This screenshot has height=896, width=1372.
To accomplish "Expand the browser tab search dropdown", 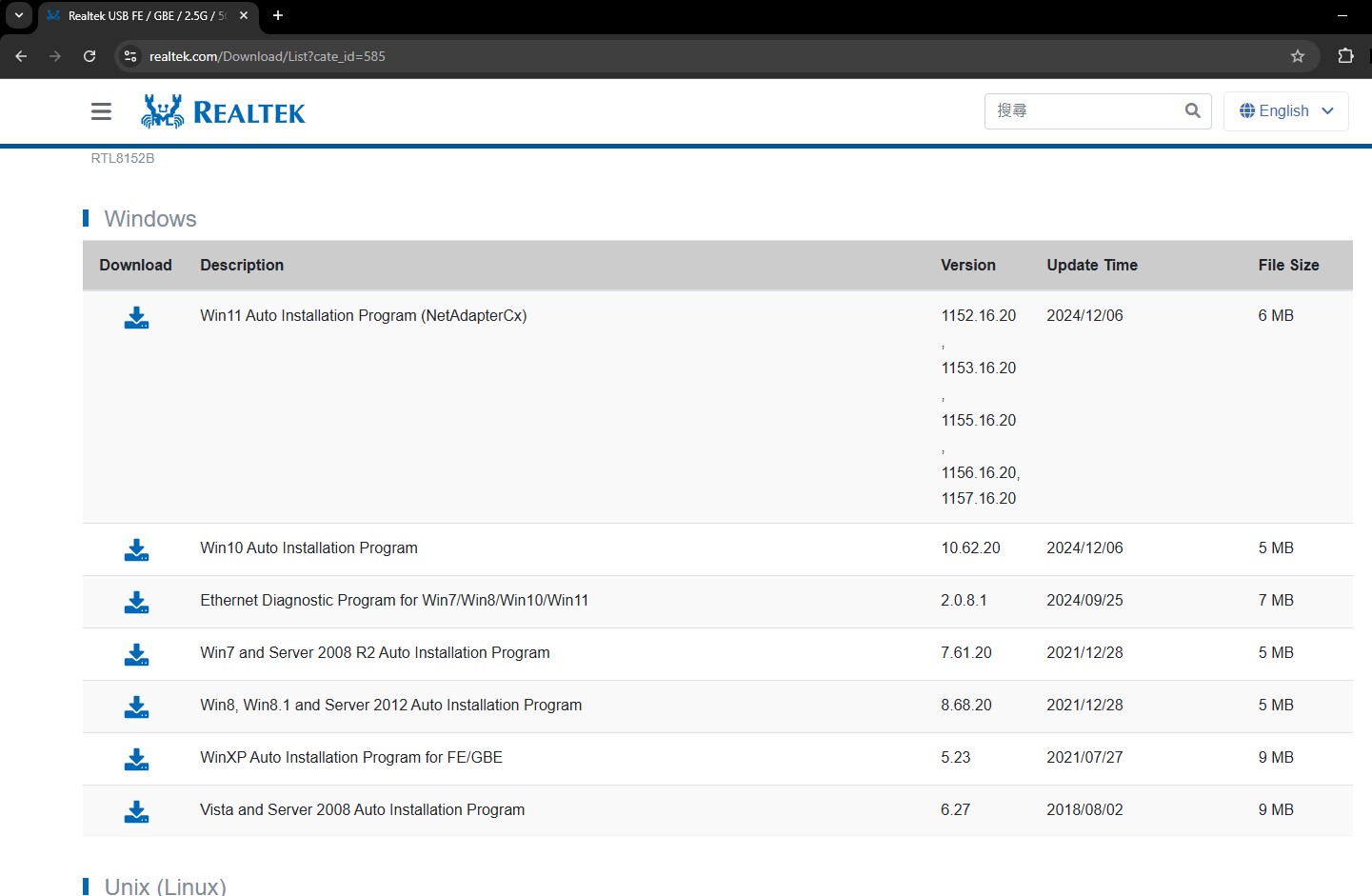I will coord(19,15).
